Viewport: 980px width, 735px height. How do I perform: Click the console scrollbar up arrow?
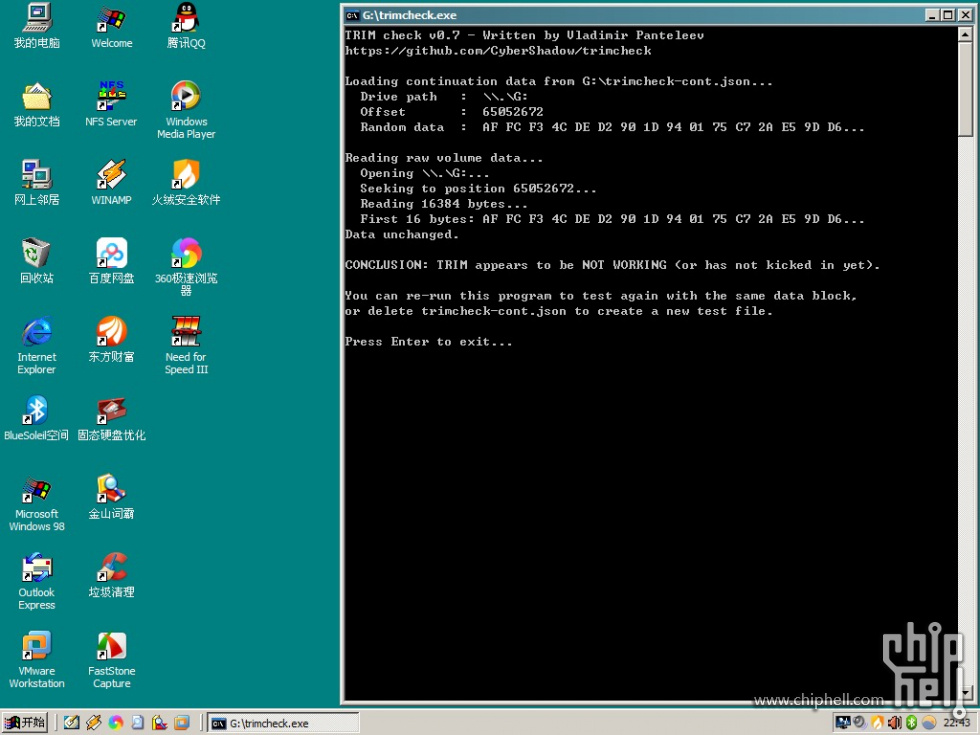pyautogui.click(x=966, y=34)
